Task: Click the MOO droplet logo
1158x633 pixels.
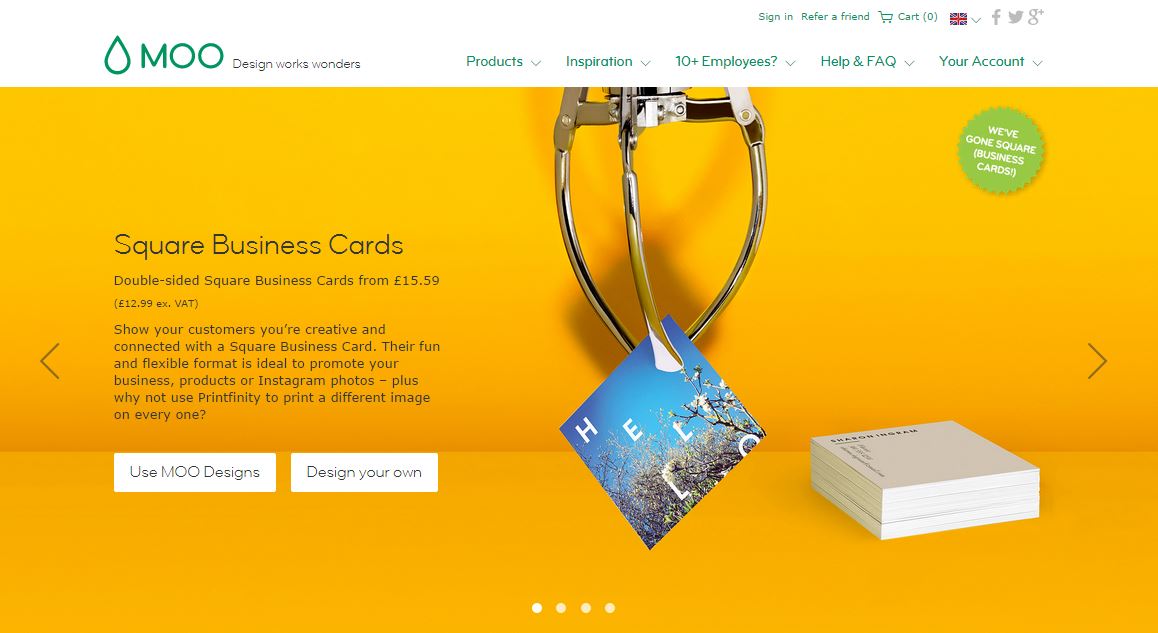Action: [x=117, y=55]
